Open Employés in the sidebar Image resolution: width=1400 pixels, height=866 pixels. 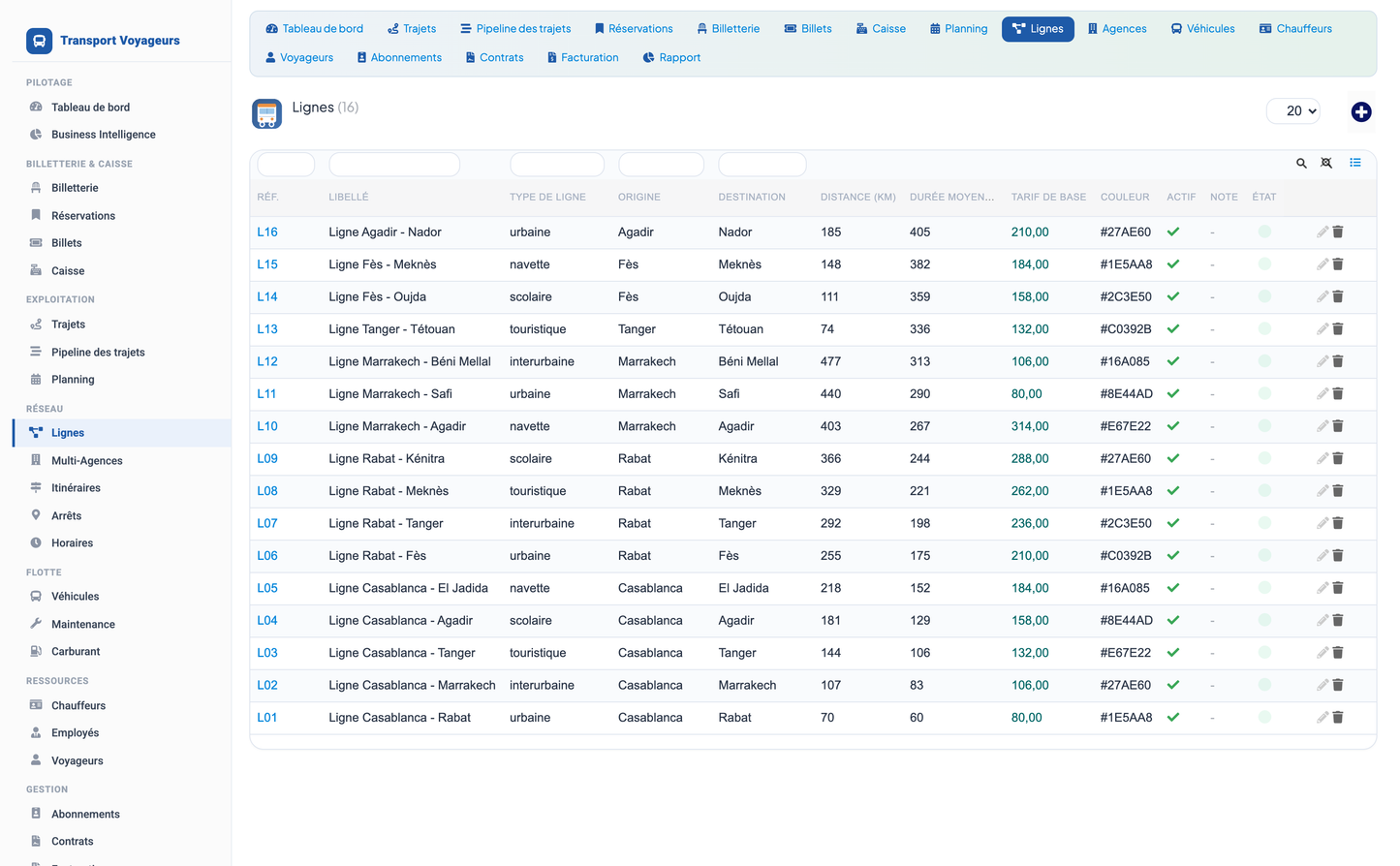76,733
